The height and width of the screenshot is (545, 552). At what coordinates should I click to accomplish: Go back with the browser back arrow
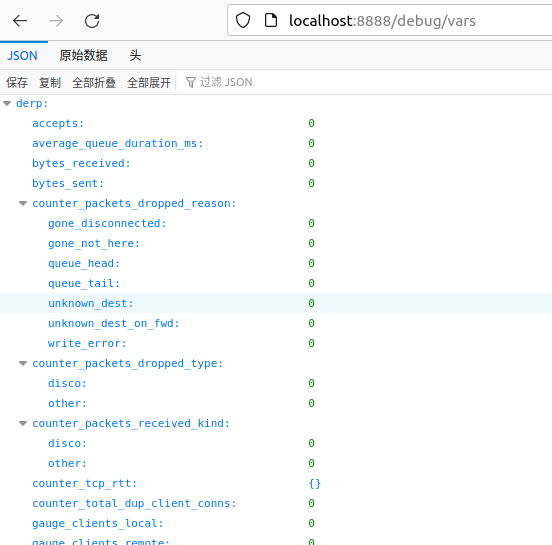(x=20, y=21)
